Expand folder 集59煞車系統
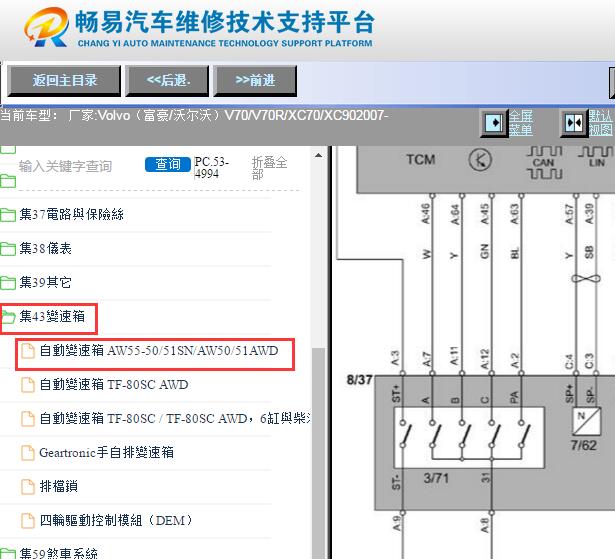Screen dimensions: 615x559 pos(59,553)
